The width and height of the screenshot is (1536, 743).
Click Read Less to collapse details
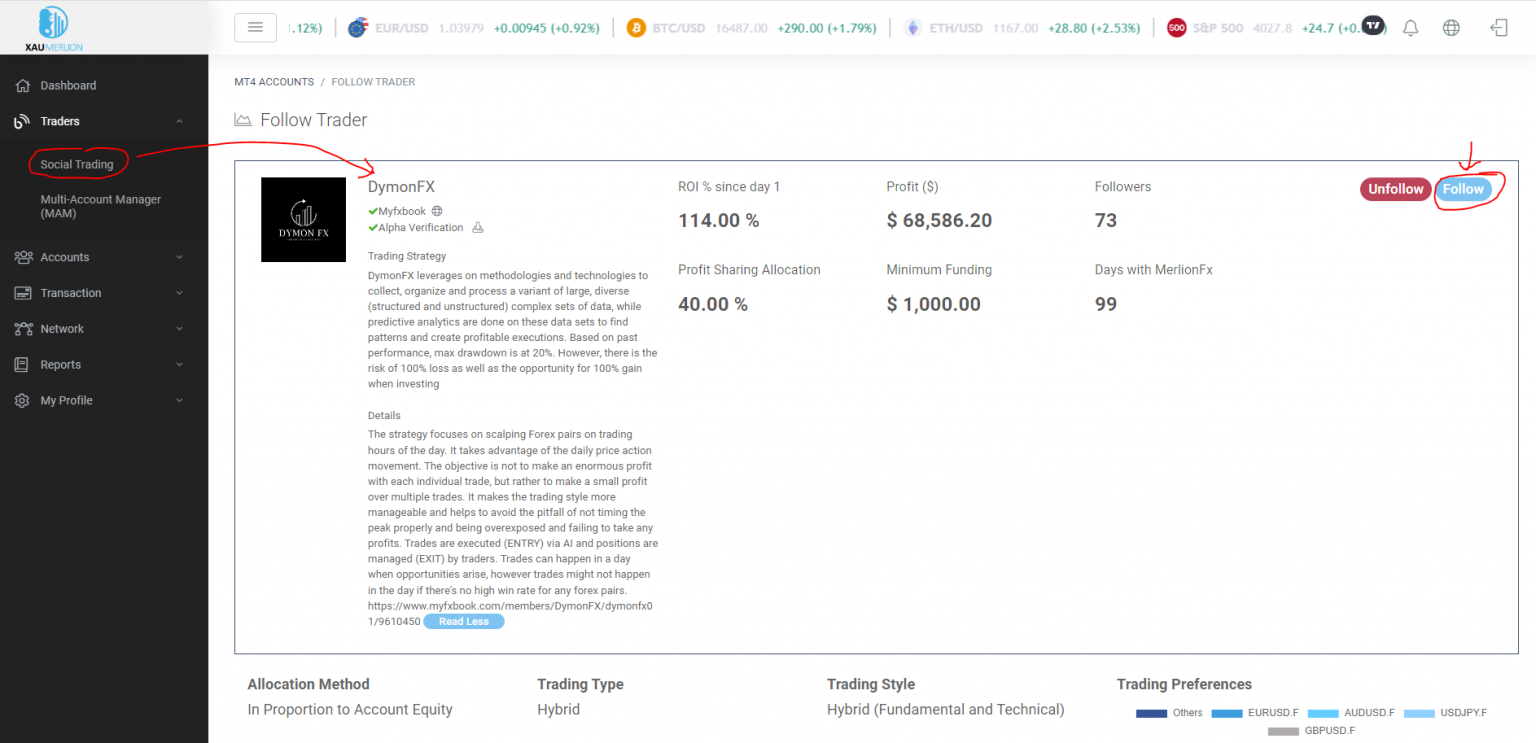tap(464, 621)
